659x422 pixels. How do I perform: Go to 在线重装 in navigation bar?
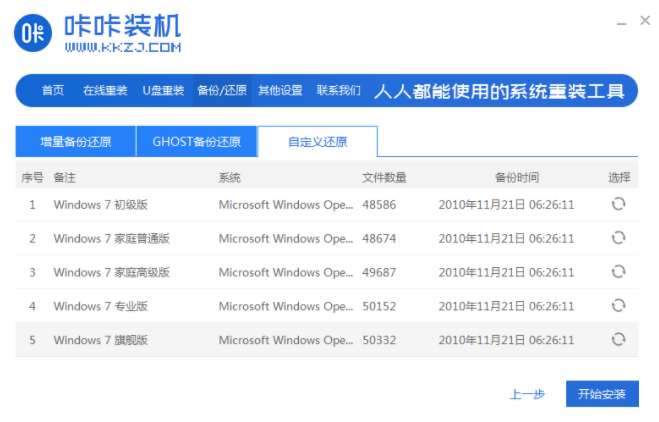(105, 90)
